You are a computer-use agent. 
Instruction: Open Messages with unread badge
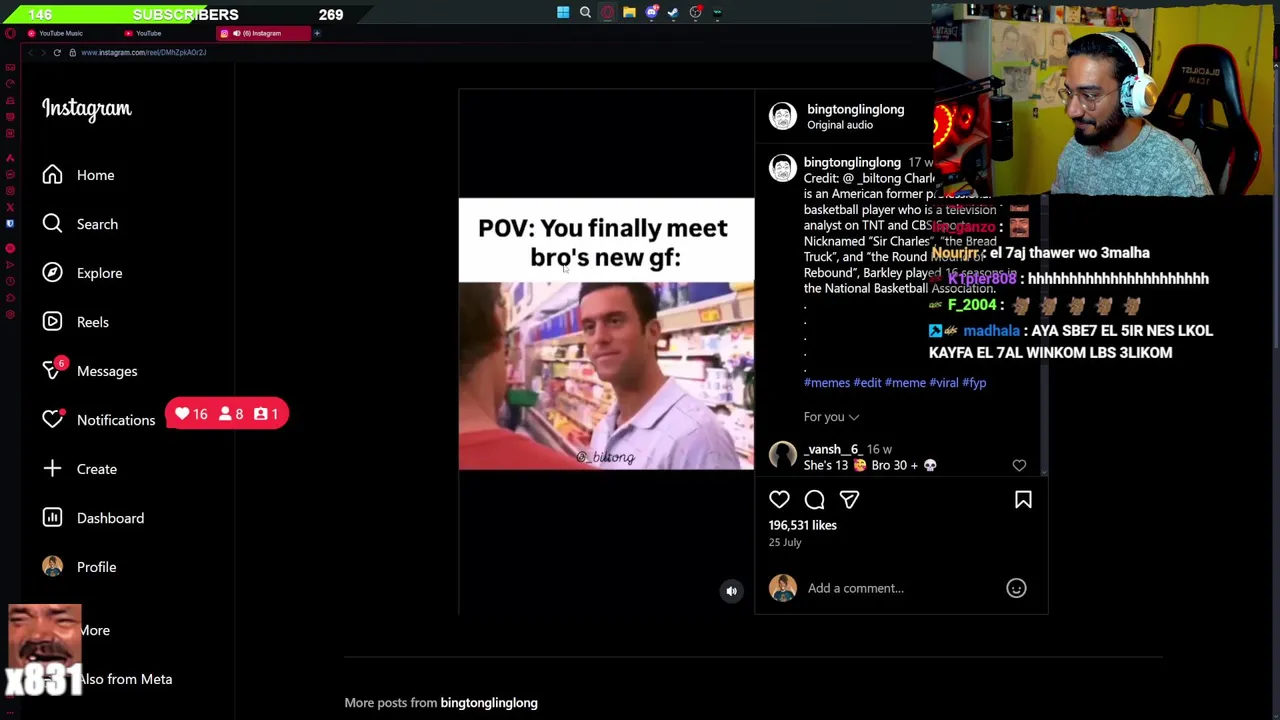[x=90, y=371]
